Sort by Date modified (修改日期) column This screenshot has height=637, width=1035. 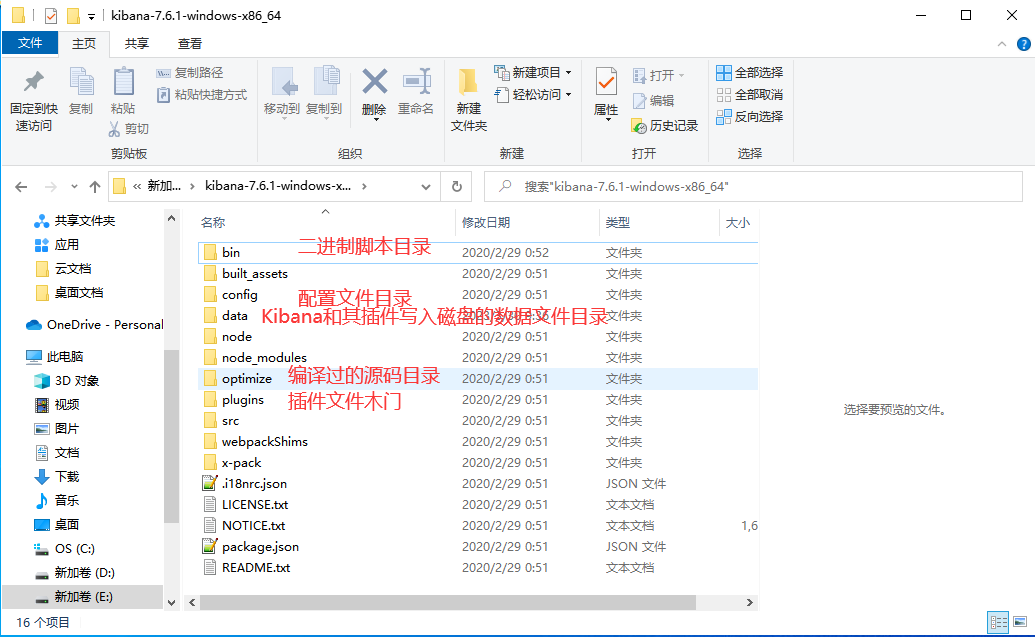[486, 223]
